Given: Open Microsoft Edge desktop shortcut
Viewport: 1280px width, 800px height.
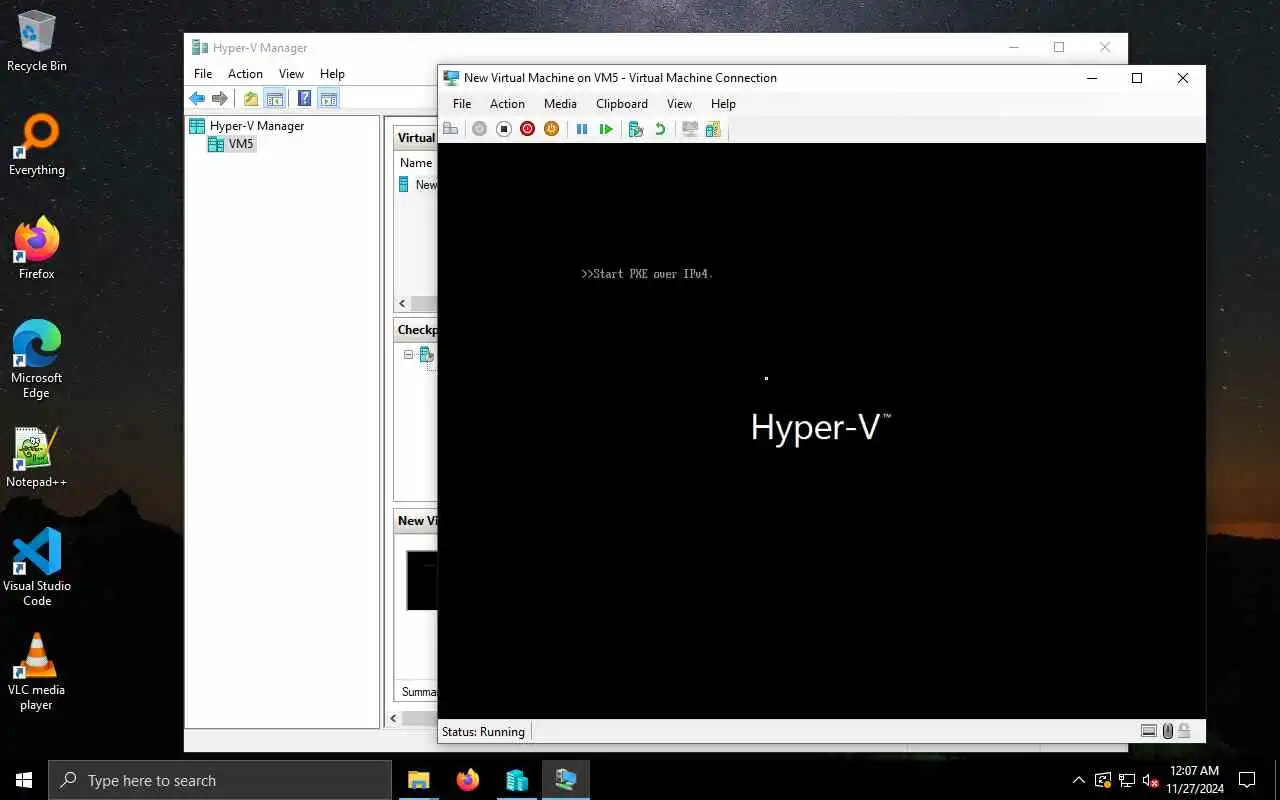Looking at the screenshot, I should click(x=37, y=359).
